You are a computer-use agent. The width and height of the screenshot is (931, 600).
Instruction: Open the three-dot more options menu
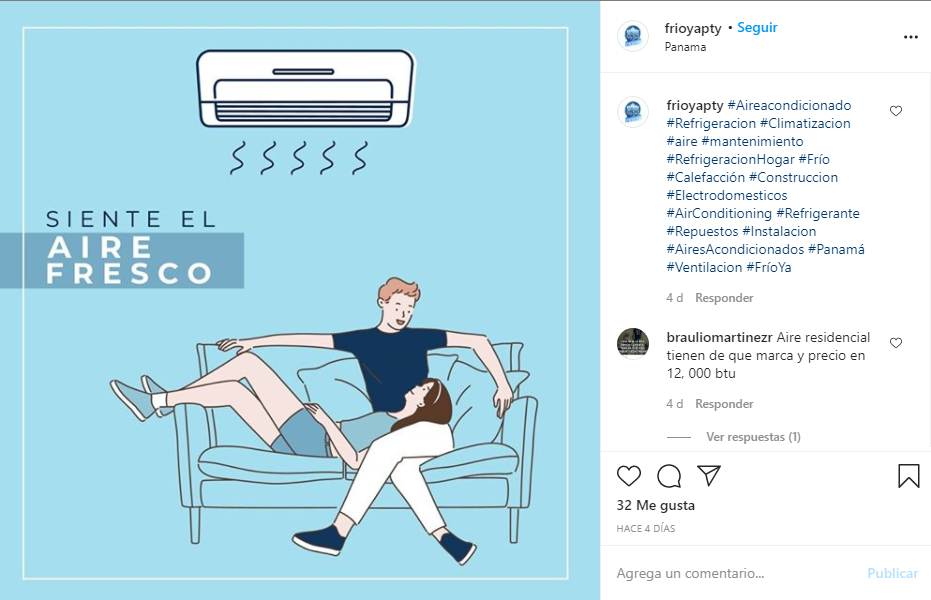[911, 37]
